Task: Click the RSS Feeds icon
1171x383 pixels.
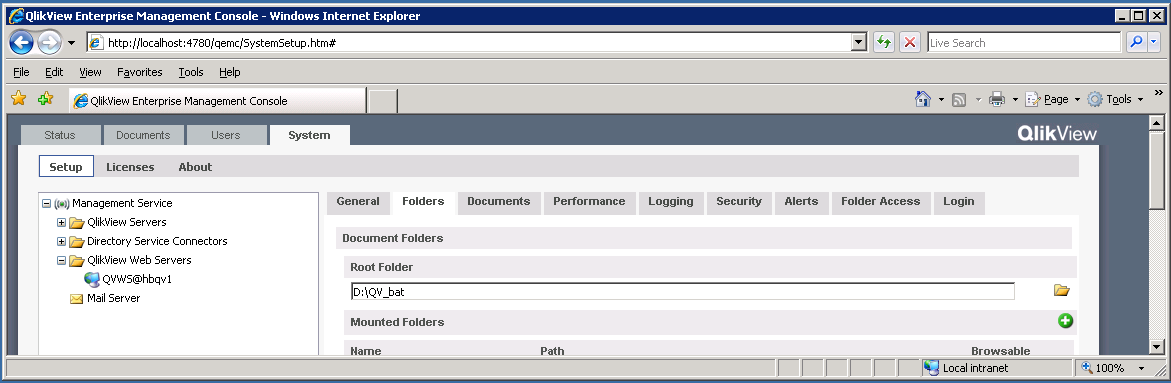Action: 960,99
